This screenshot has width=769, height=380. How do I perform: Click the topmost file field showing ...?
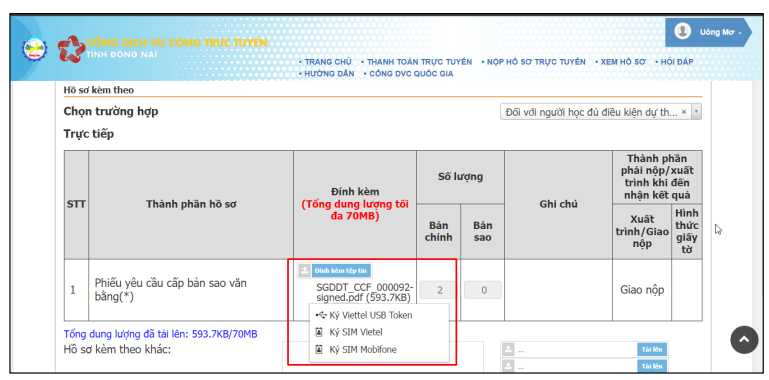[576, 350]
